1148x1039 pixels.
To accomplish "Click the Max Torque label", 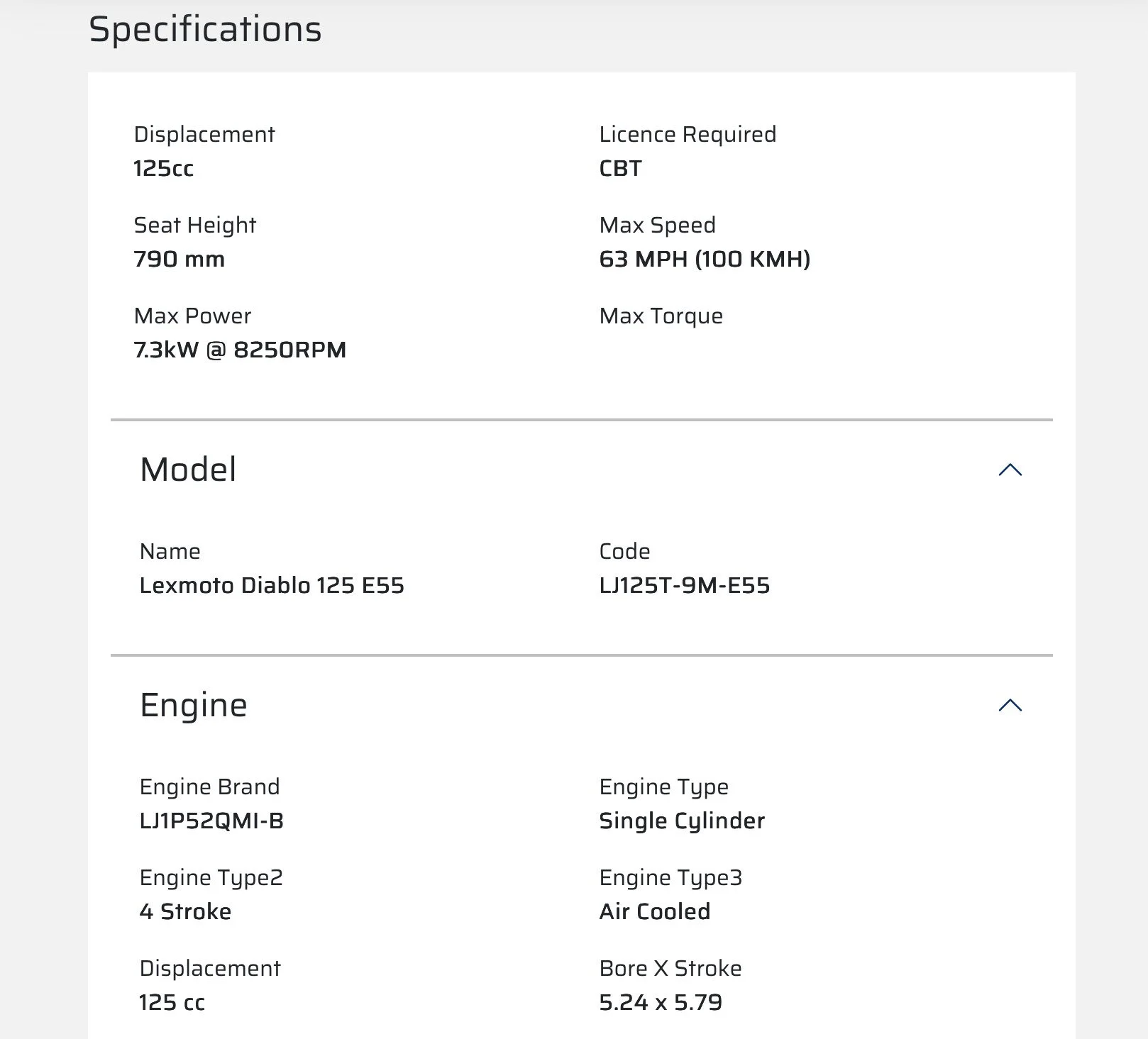I will tap(661, 316).
